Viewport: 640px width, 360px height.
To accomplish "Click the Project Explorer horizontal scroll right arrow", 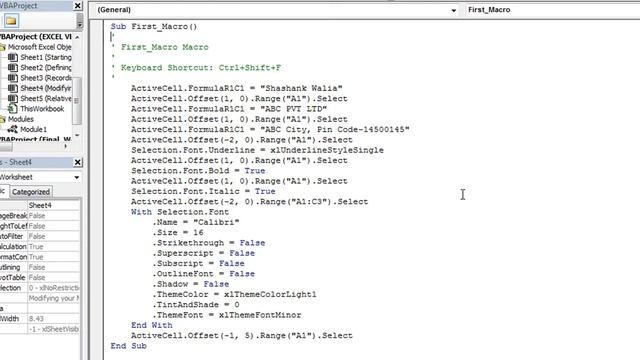I will pos(65,146).
